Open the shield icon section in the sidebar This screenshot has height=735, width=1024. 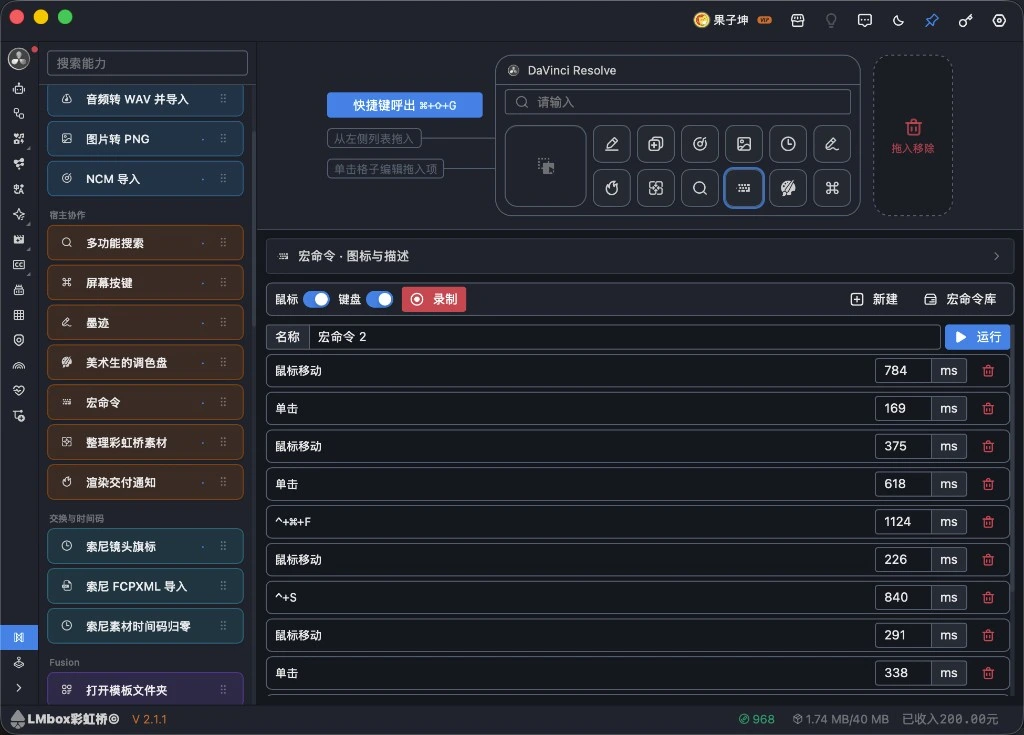click(19, 340)
